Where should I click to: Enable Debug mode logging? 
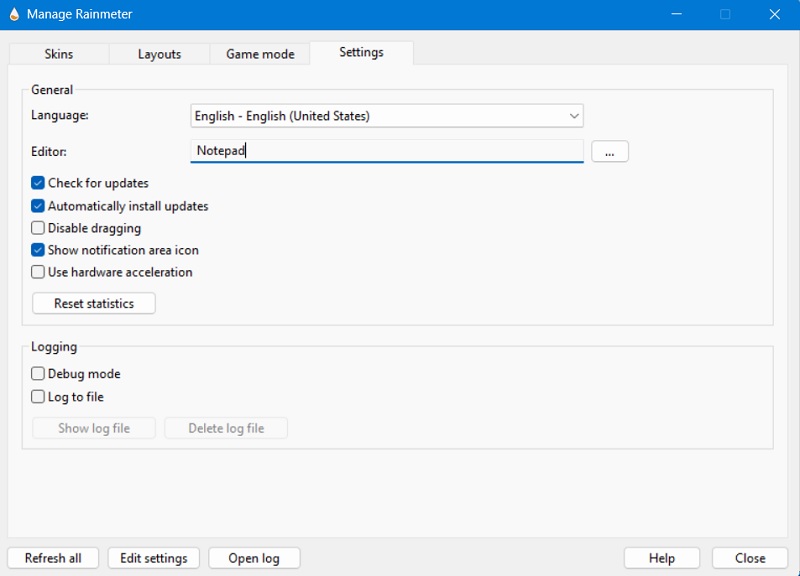click(x=37, y=373)
